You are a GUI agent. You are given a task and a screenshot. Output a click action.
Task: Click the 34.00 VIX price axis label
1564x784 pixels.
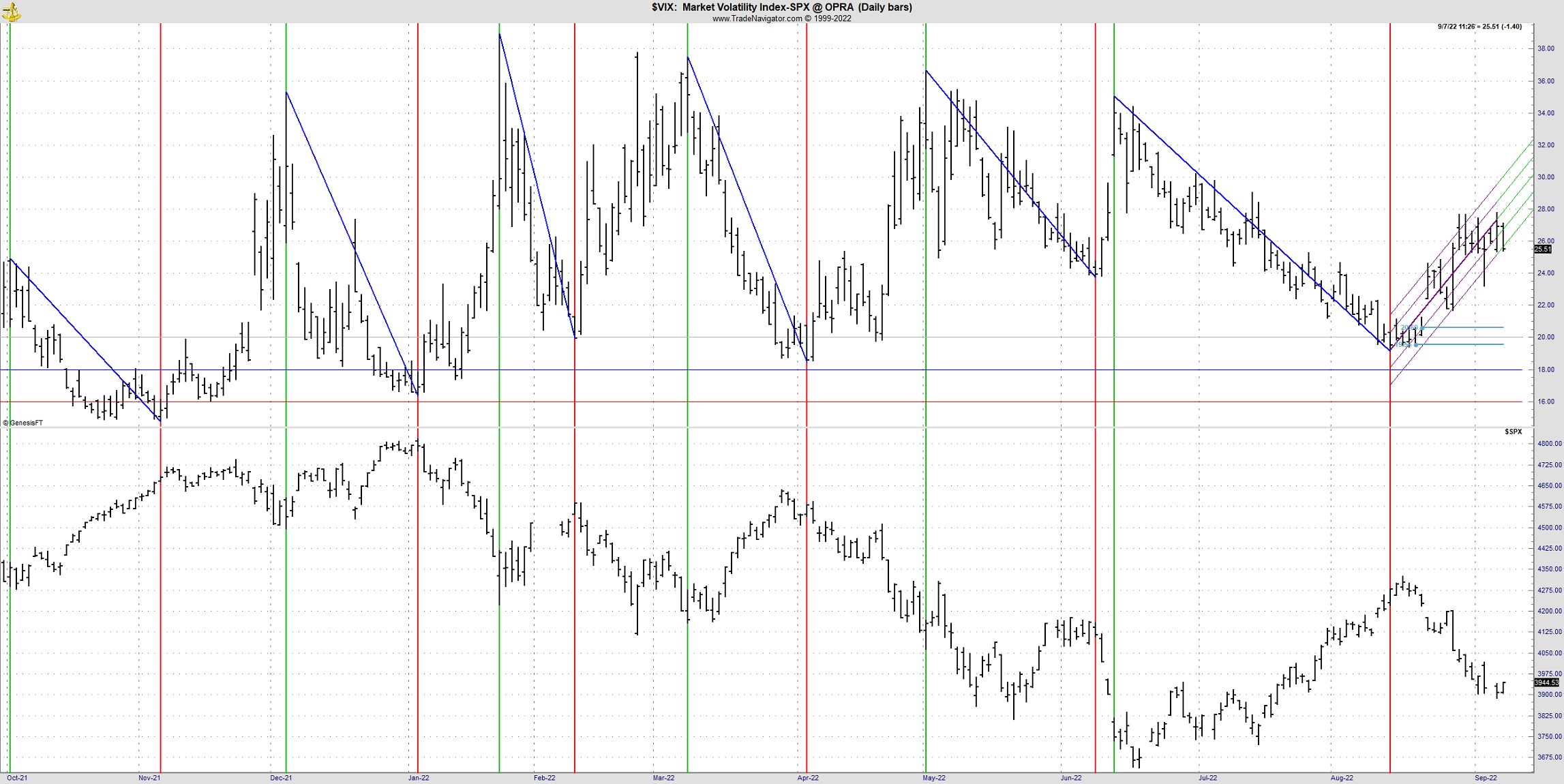click(x=1546, y=113)
